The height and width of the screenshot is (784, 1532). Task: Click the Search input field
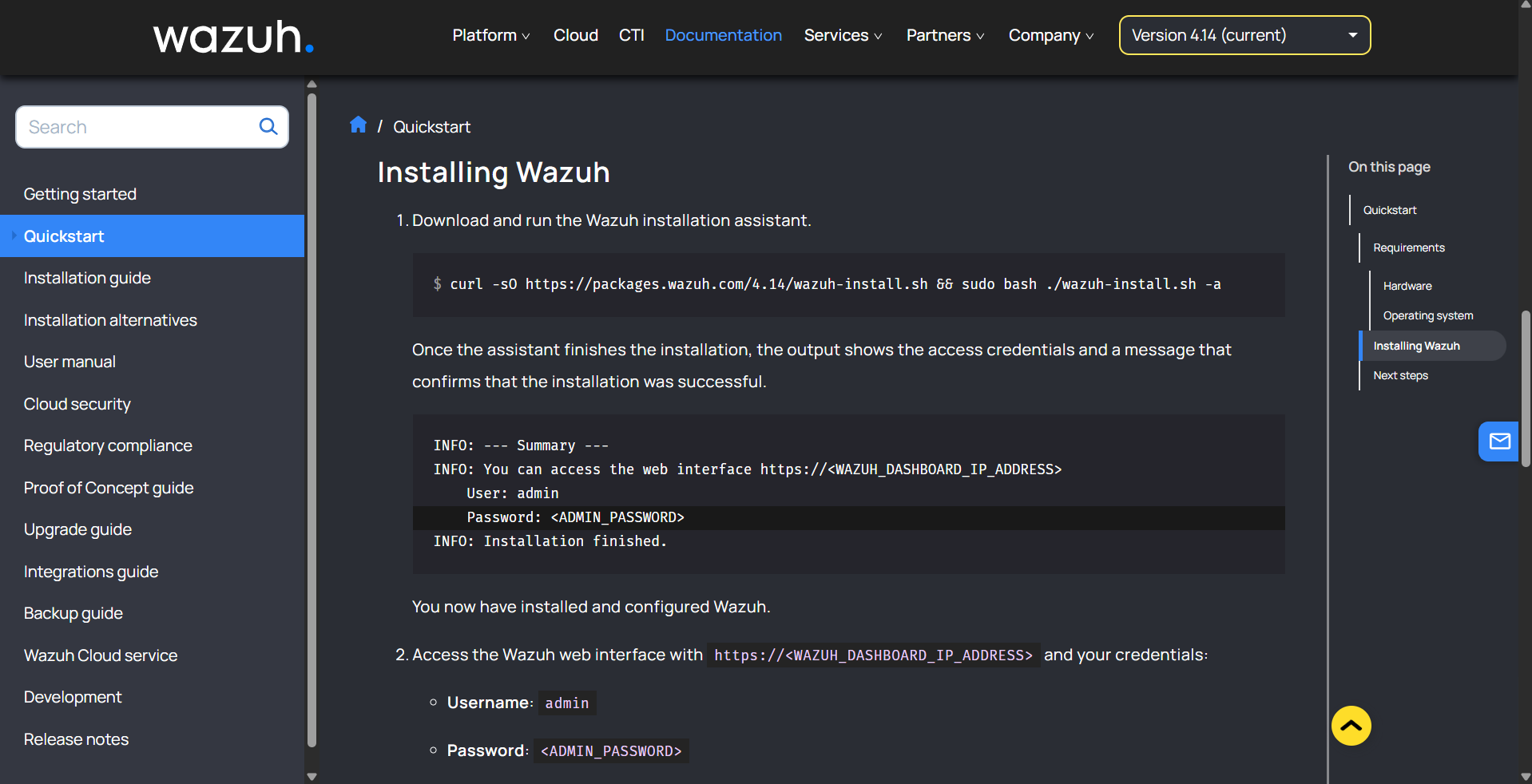pyautogui.click(x=137, y=127)
